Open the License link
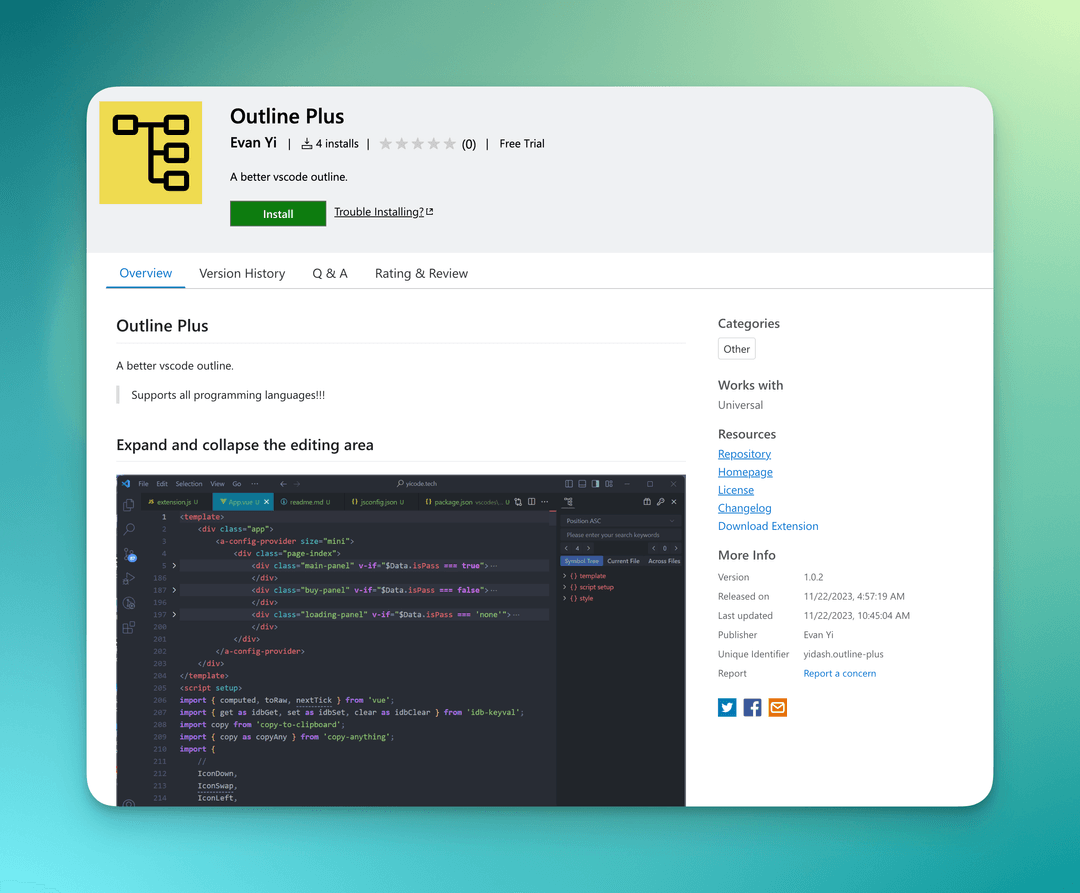The width and height of the screenshot is (1080, 893). click(736, 490)
